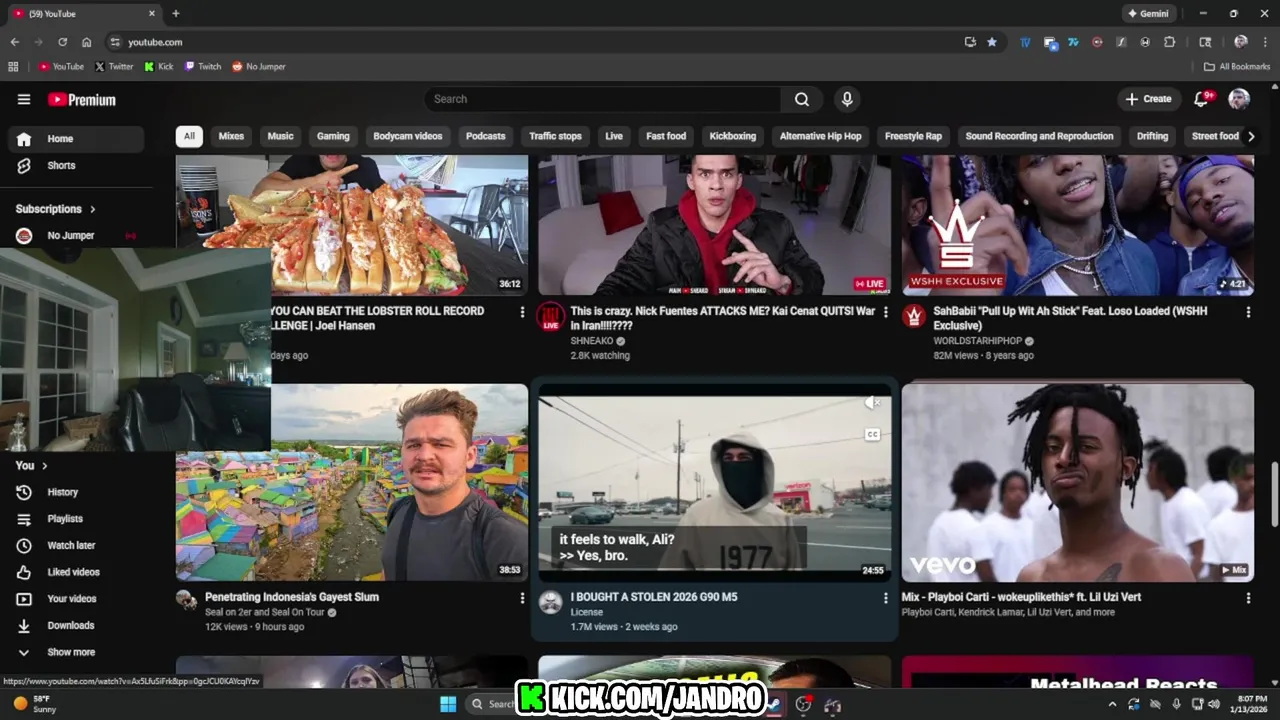Select the Live filter chip
The image size is (1280, 720).
tap(614, 136)
